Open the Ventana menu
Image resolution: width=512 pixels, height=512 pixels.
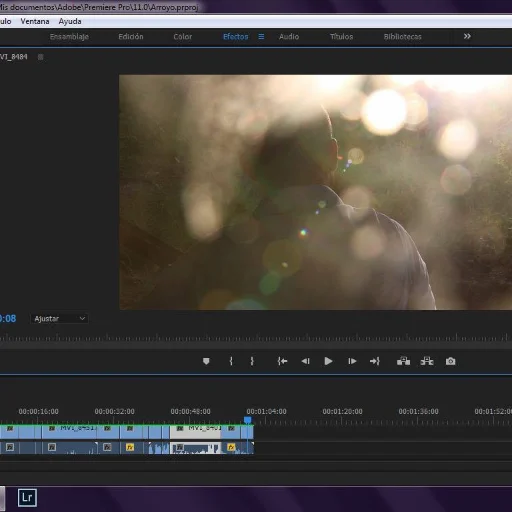(35, 21)
